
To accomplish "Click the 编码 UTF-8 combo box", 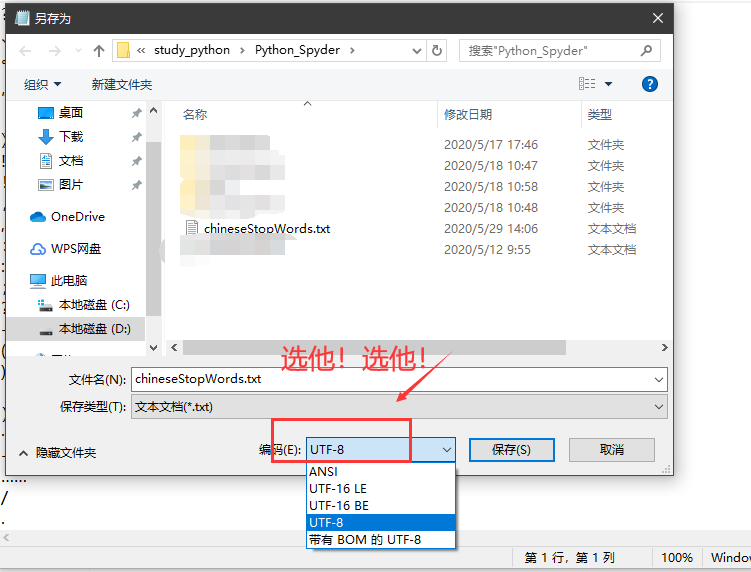I will 380,450.
